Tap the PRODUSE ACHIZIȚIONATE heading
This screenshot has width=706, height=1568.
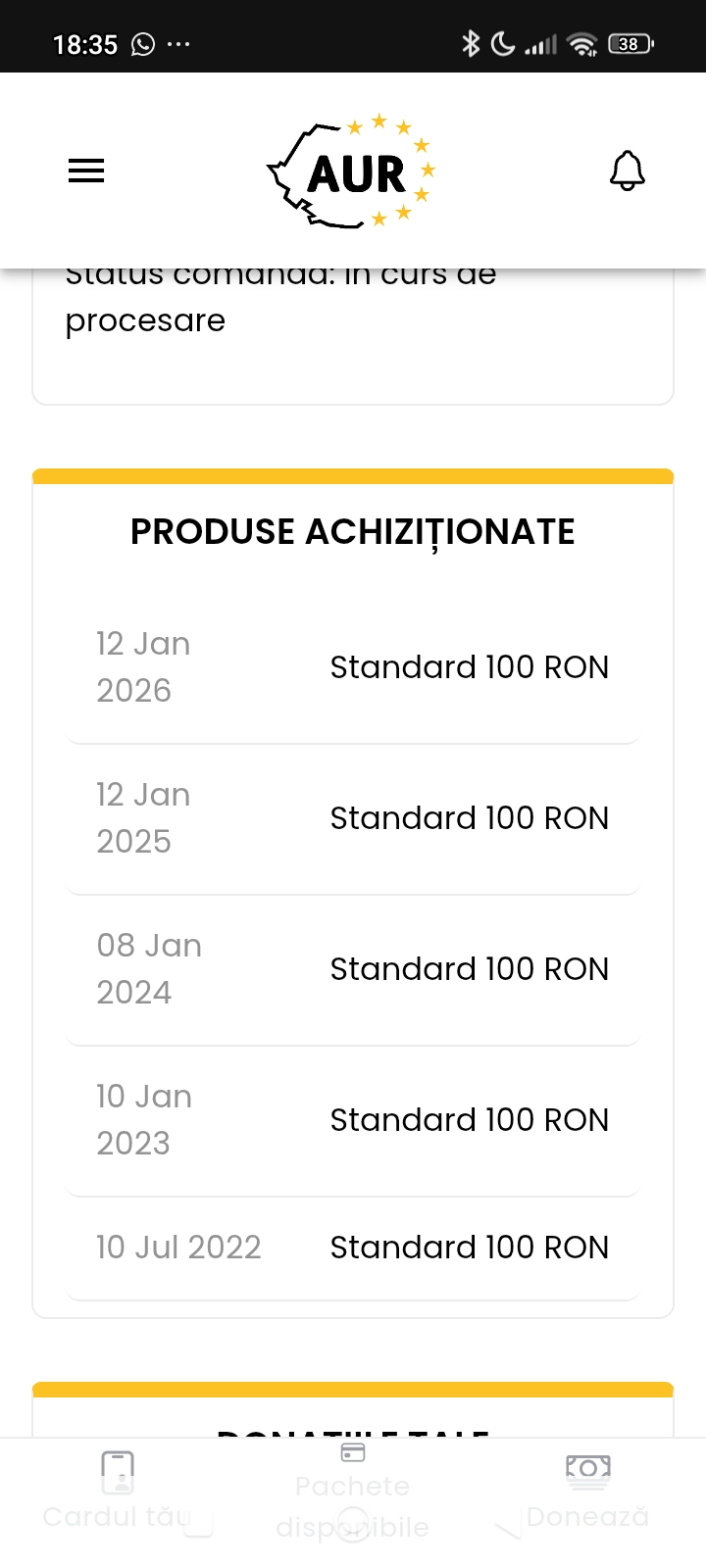353,532
